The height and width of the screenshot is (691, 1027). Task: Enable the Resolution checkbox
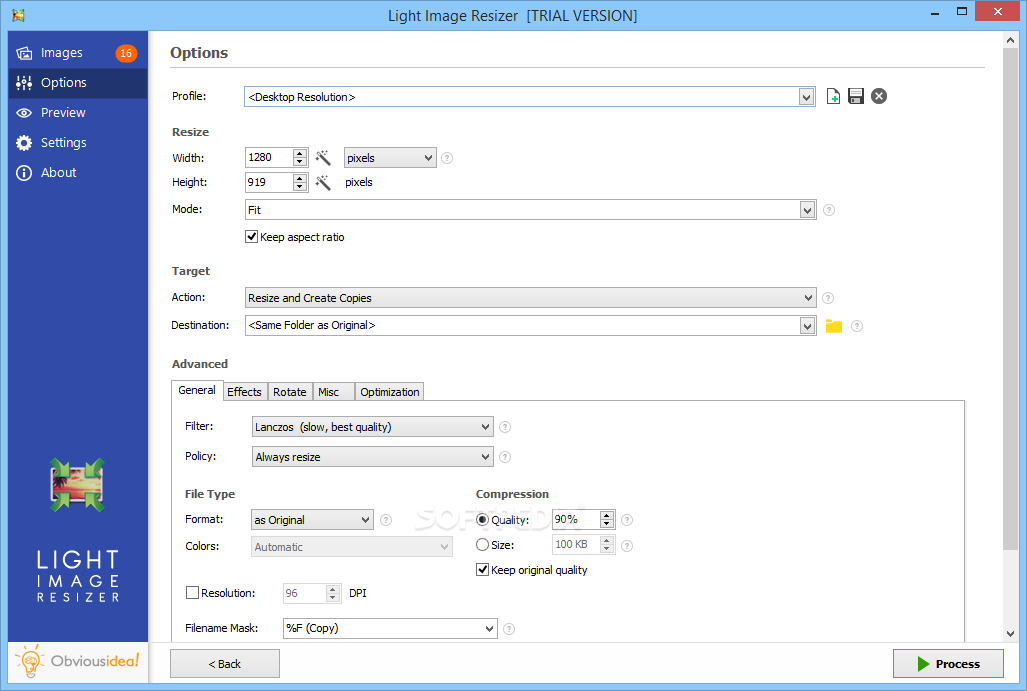[x=193, y=593]
